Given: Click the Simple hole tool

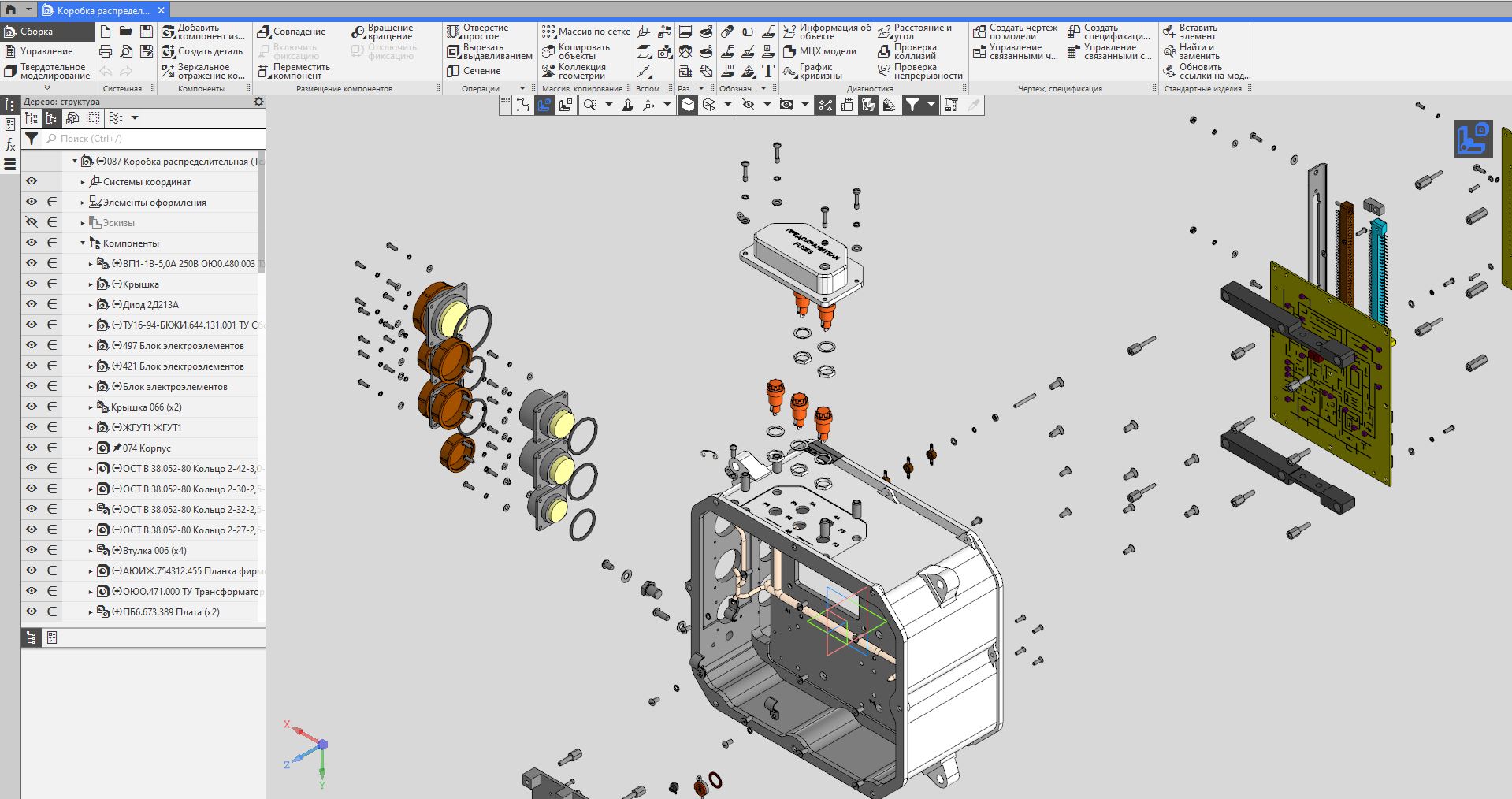Looking at the screenshot, I should 453,32.
